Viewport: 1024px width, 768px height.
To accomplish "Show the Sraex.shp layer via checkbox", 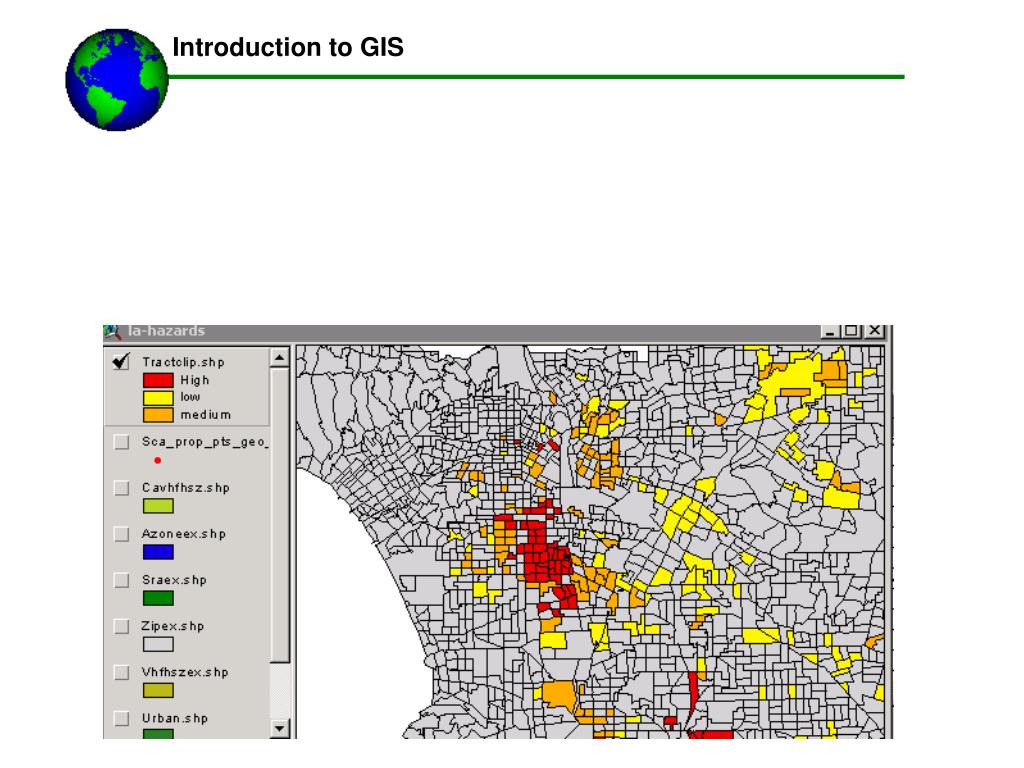I will 121,580.
